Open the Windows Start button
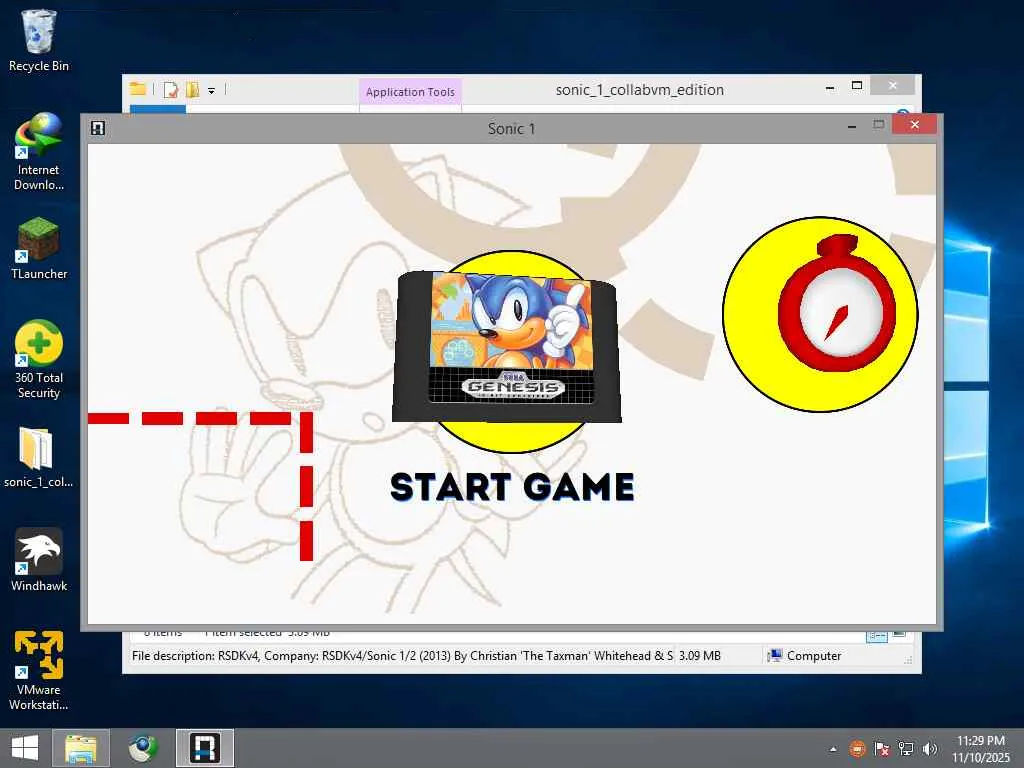This screenshot has height=768, width=1024. coord(25,748)
